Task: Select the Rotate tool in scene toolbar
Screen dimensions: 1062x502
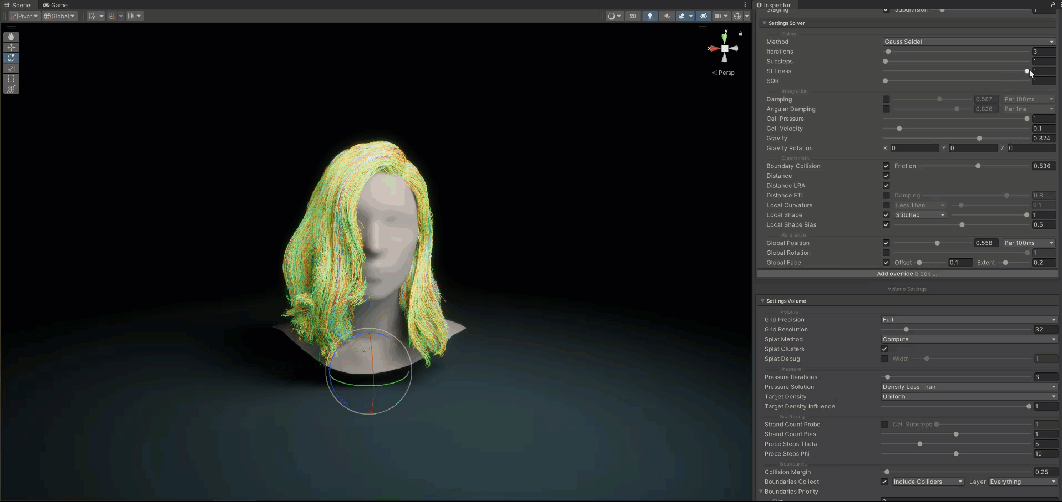Action: point(11,58)
